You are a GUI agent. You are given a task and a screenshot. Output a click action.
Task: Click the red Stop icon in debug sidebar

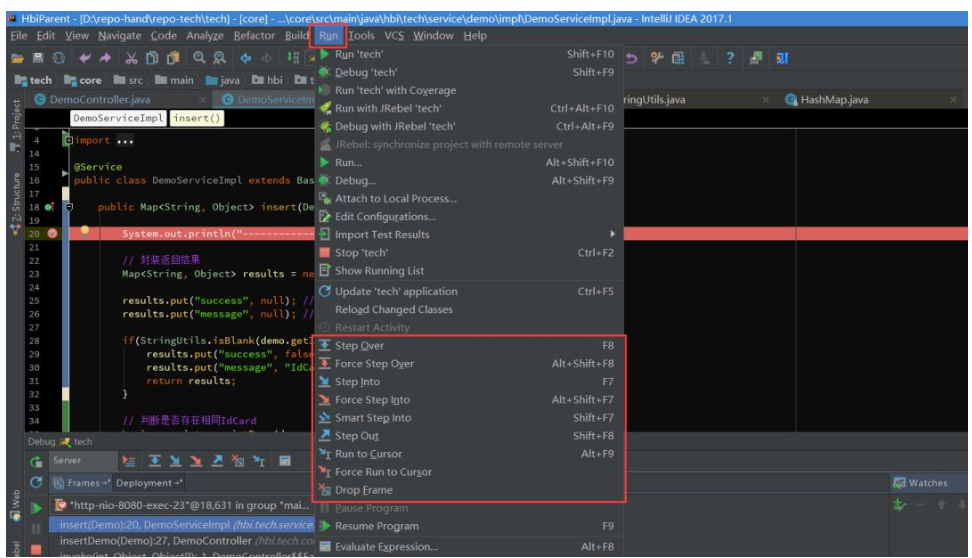pos(37,549)
